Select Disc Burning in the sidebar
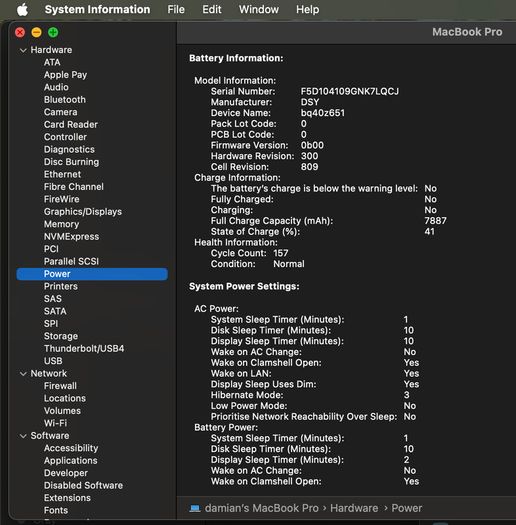The height and width of the screenshot is (525, 516). tap(71, 162)
